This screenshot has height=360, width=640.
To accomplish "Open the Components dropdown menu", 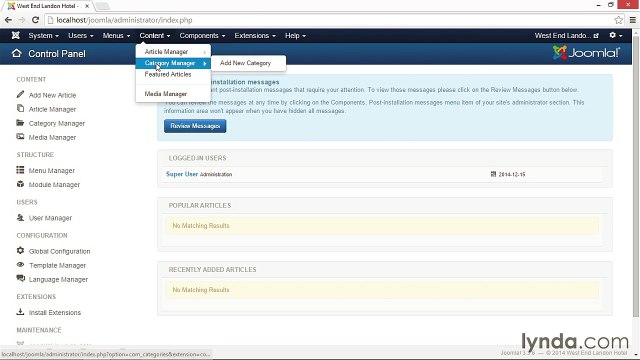I will [x=202, y=36].
